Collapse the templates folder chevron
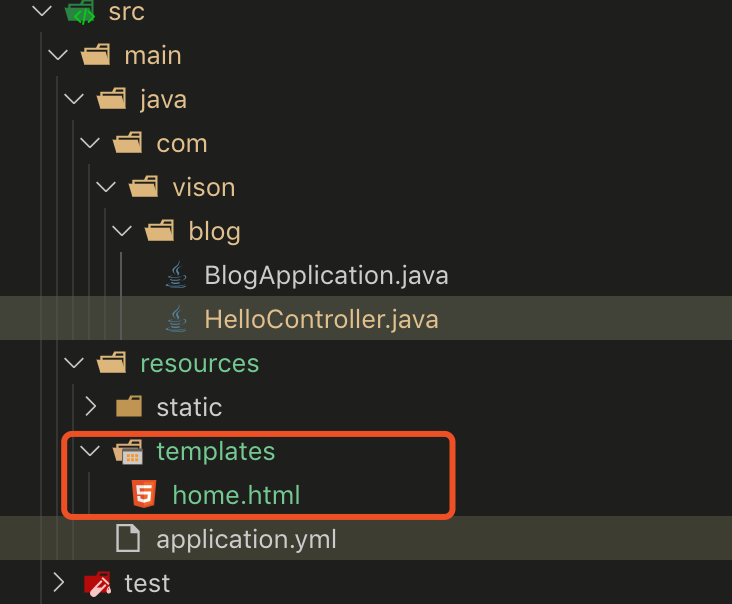Viewport: 732px width, 604px height. click(91, 451)
